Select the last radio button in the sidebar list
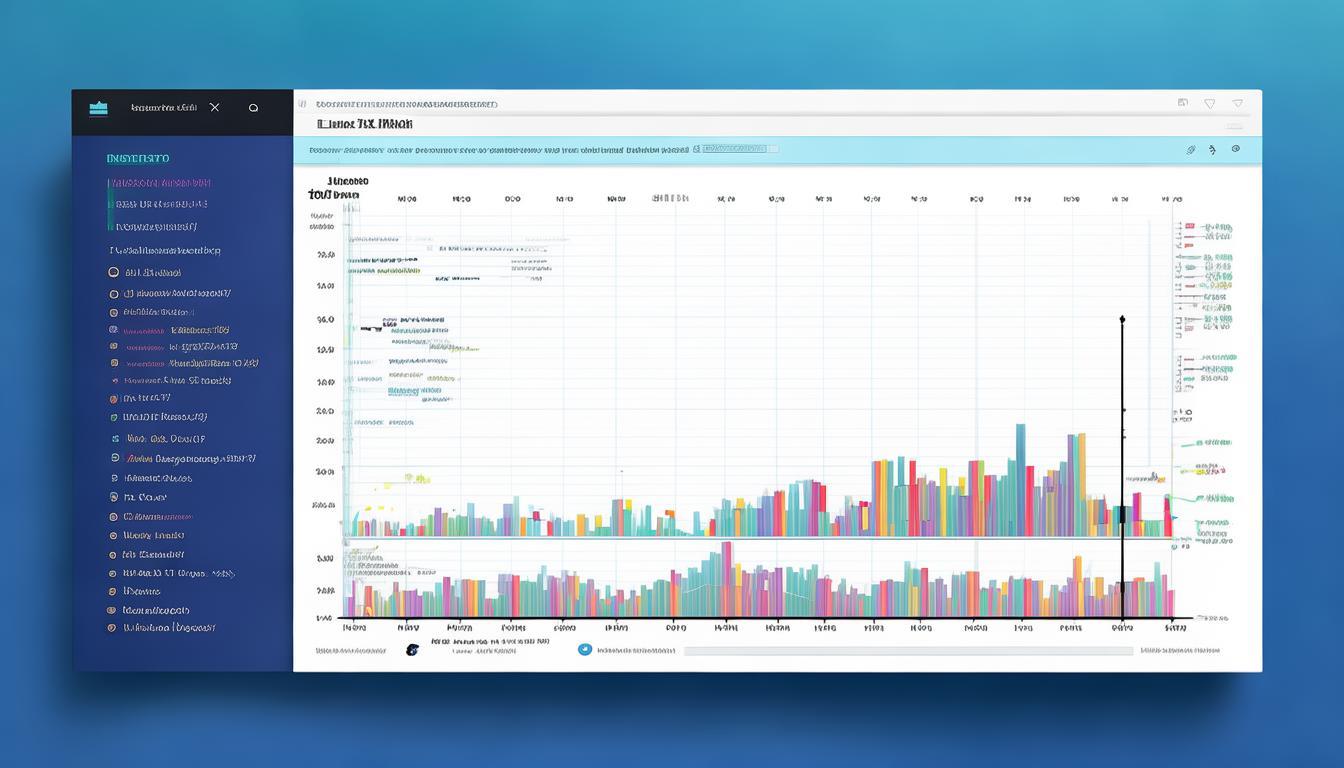 coord(112,628)
